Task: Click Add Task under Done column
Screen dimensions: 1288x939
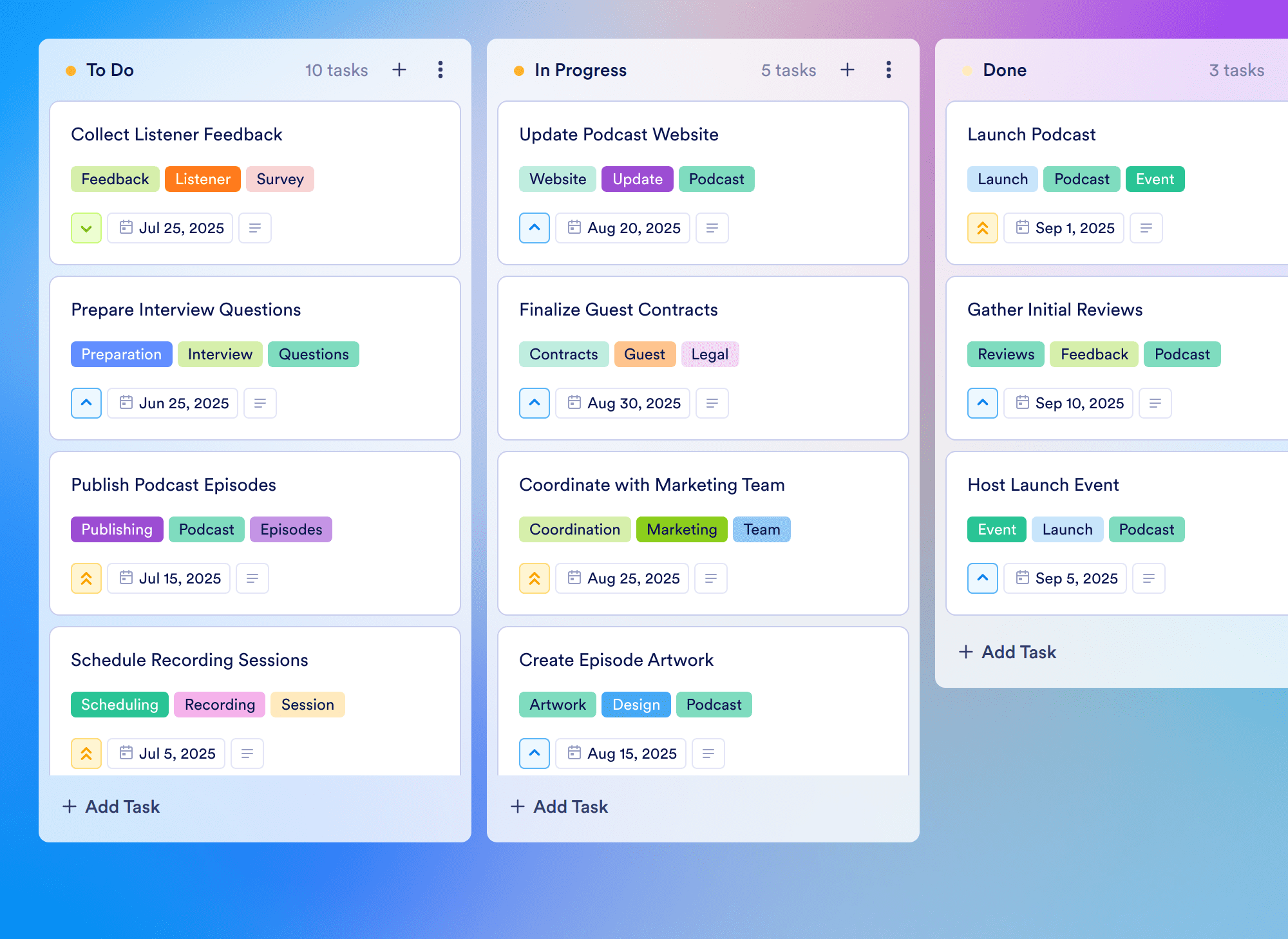Action: 1007,652
